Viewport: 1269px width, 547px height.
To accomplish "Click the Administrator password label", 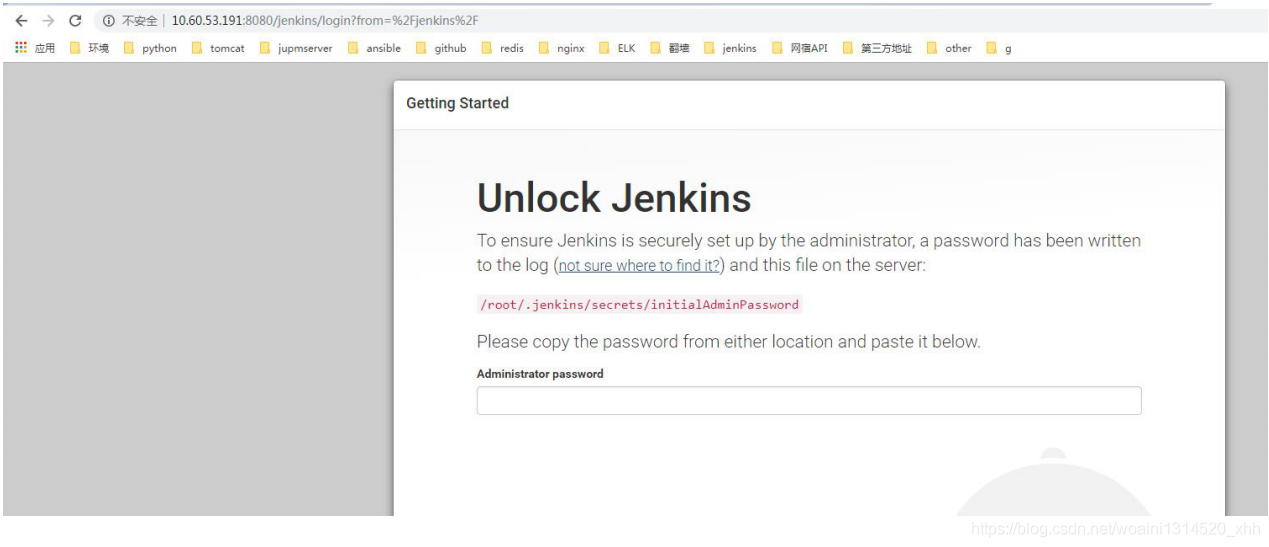I will click(x=540, y=374).
